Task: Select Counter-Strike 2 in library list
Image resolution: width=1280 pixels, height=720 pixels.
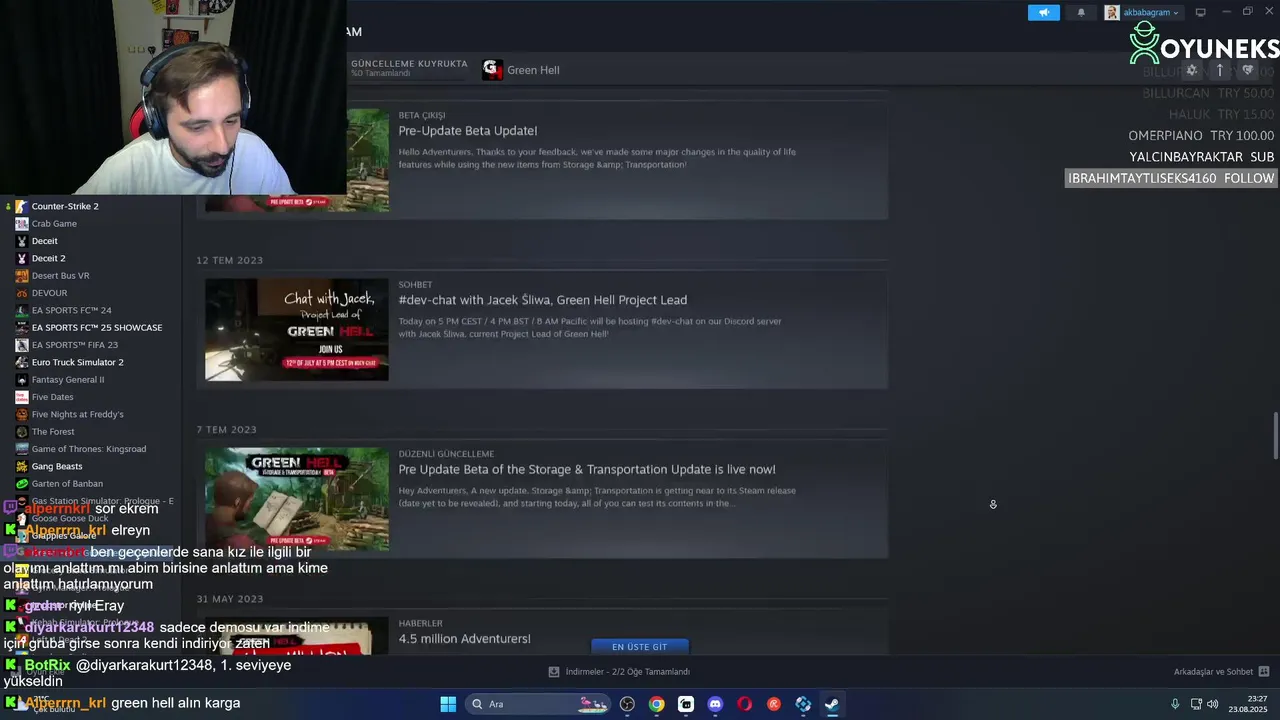Action: (x=65, y=206)
